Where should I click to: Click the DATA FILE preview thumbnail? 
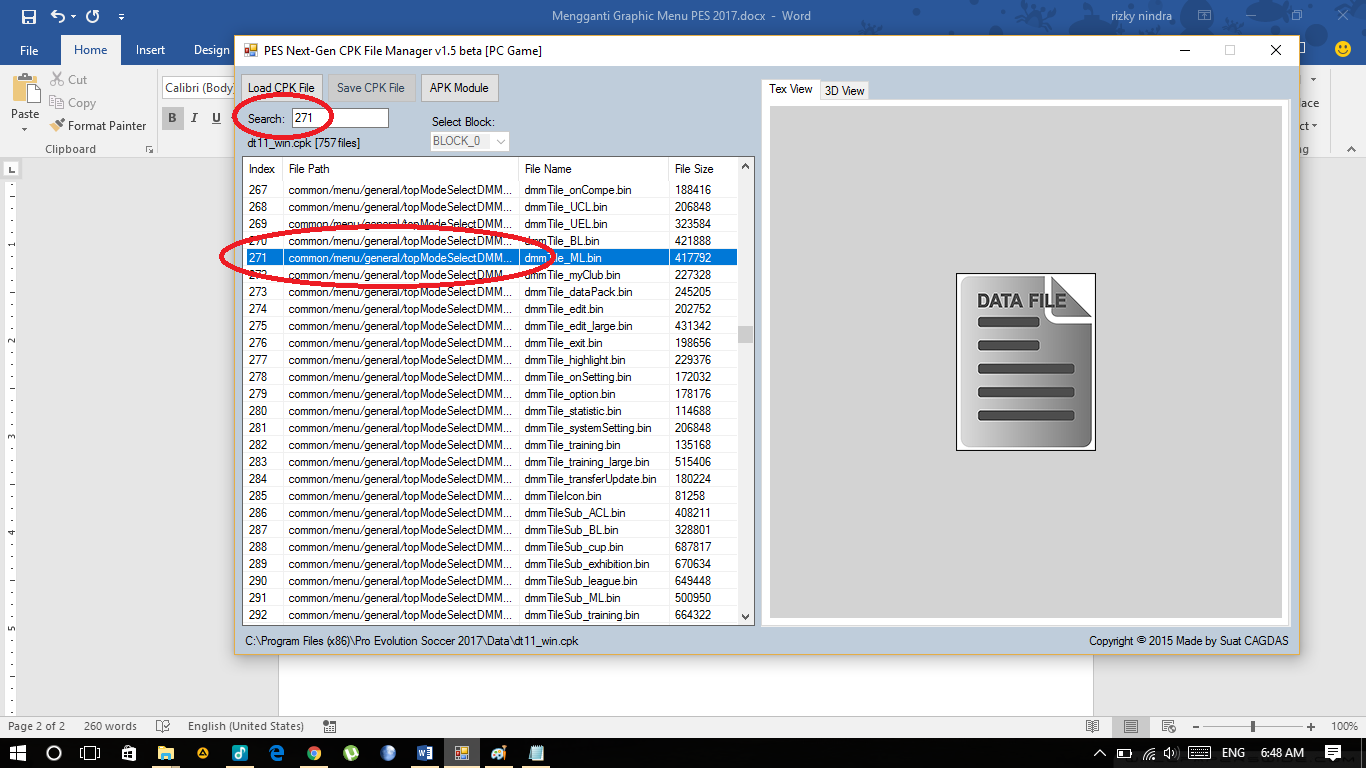click(1026, 362)
